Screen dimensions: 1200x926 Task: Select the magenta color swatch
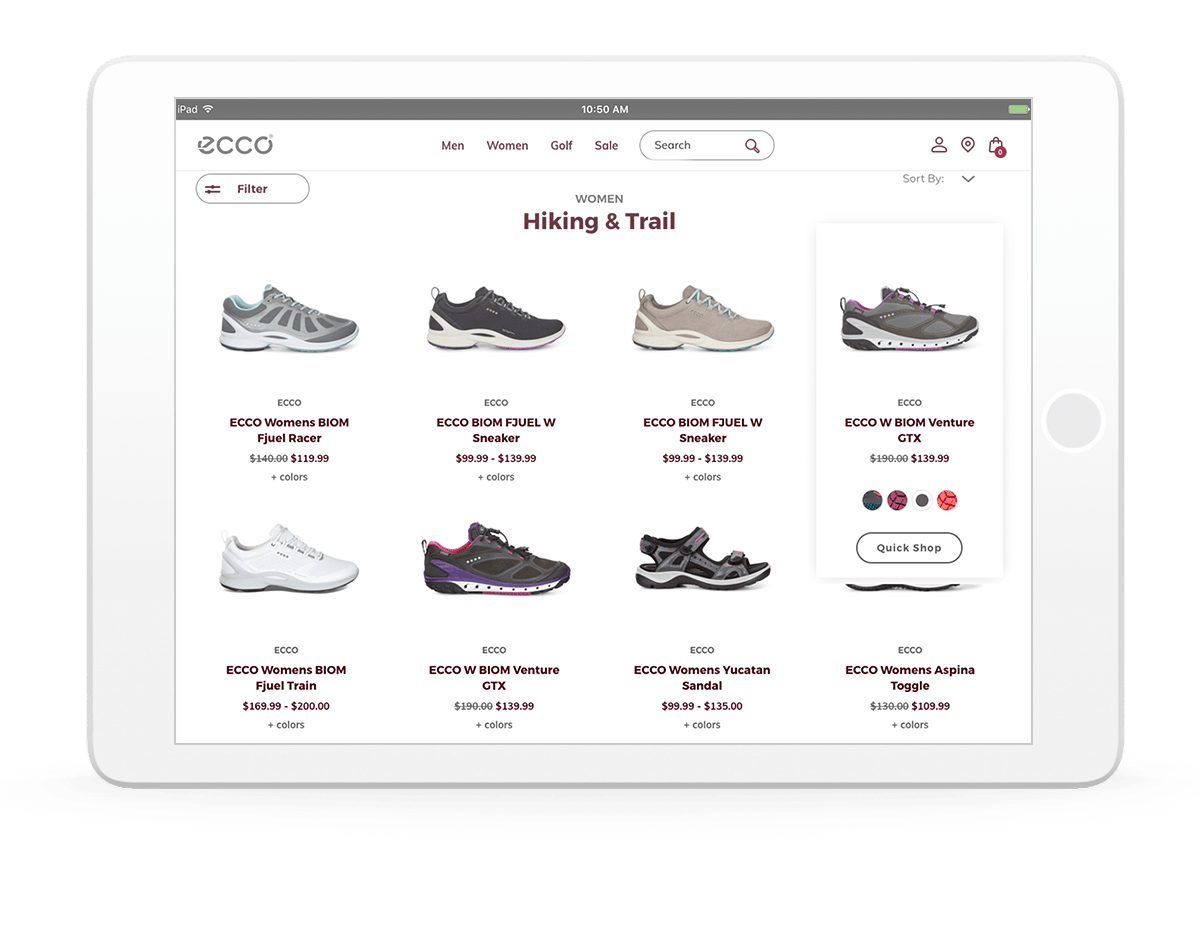[897, 500]
